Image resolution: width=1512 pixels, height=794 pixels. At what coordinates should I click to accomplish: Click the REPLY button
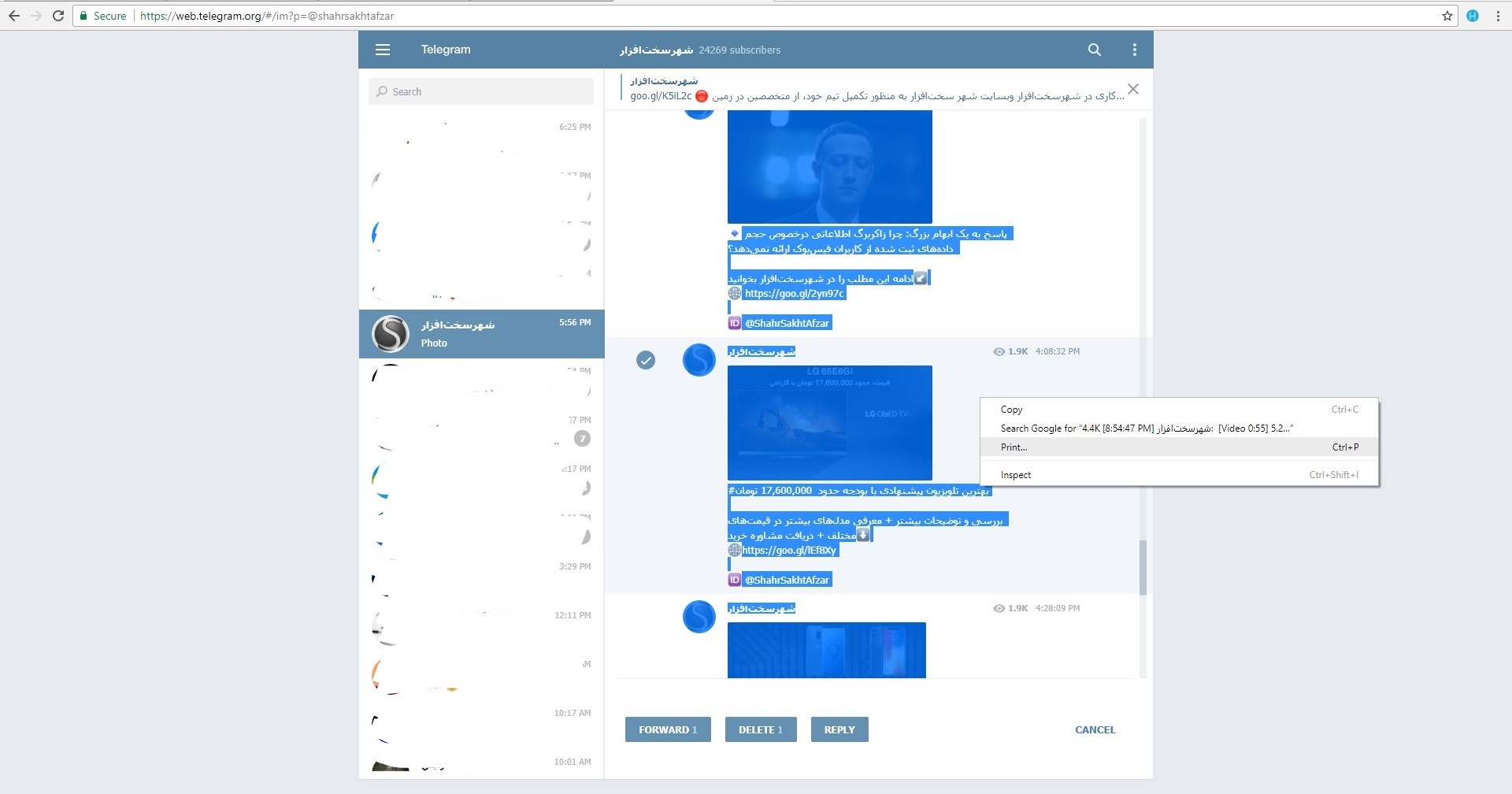pos(839,729)
